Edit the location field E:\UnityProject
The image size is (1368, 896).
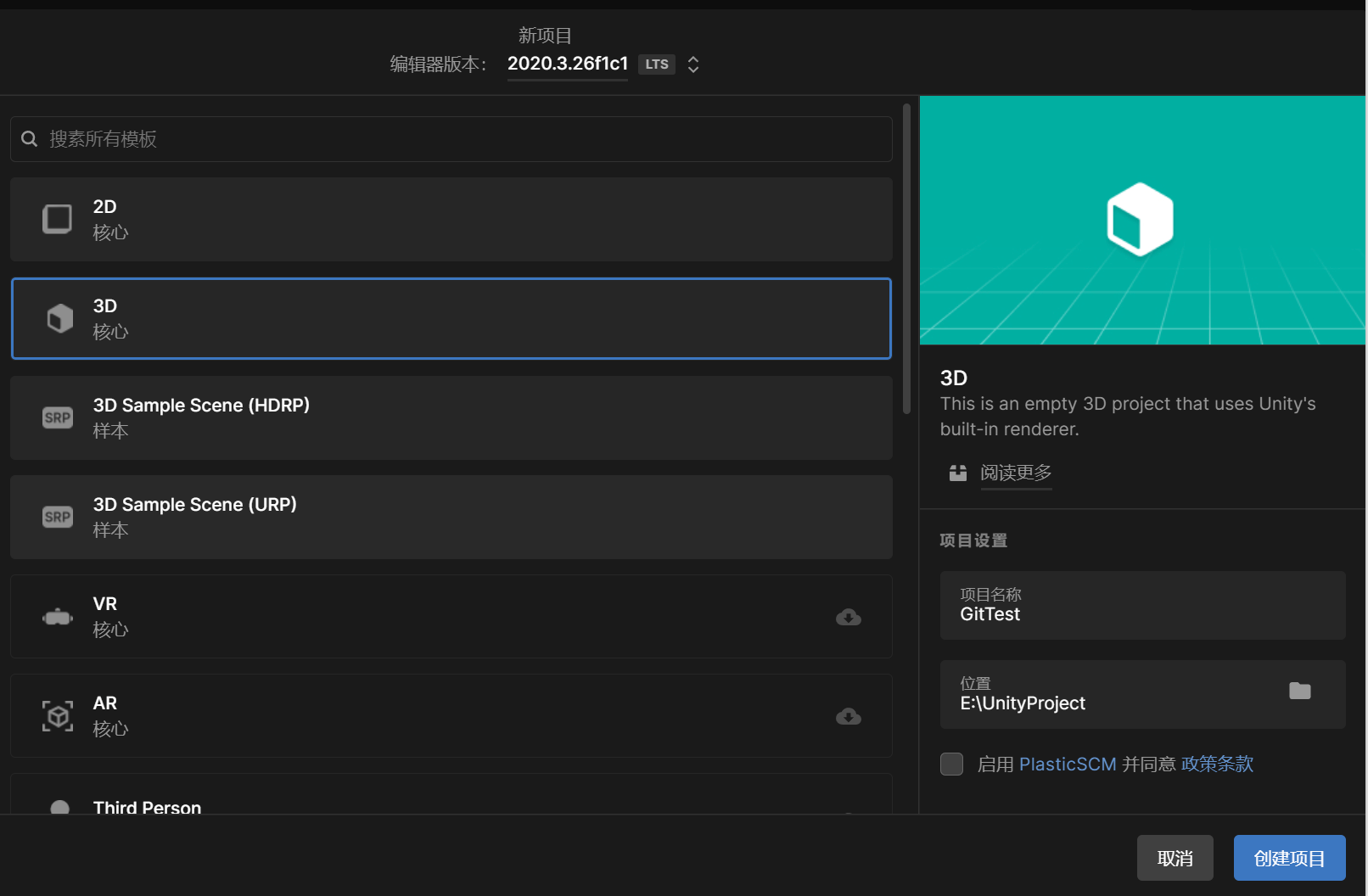[x=1143, y=694]
